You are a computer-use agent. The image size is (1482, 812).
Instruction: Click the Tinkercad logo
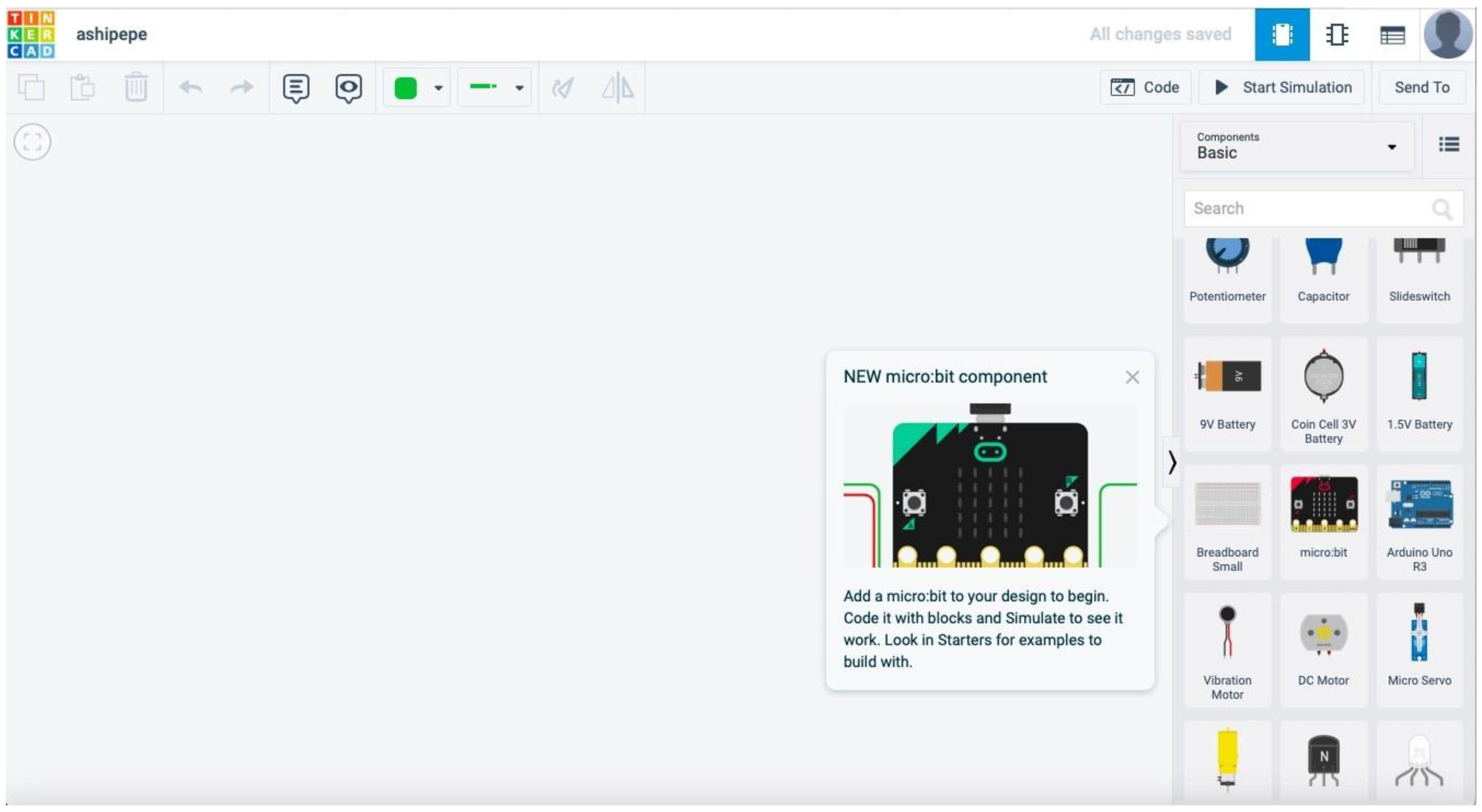[x=31, y=35]
